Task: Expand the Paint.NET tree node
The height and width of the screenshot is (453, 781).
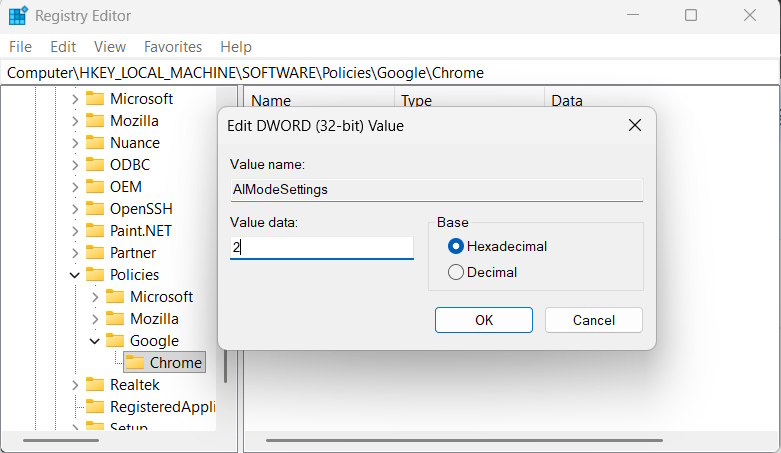Action: click(x=75, y=230)
